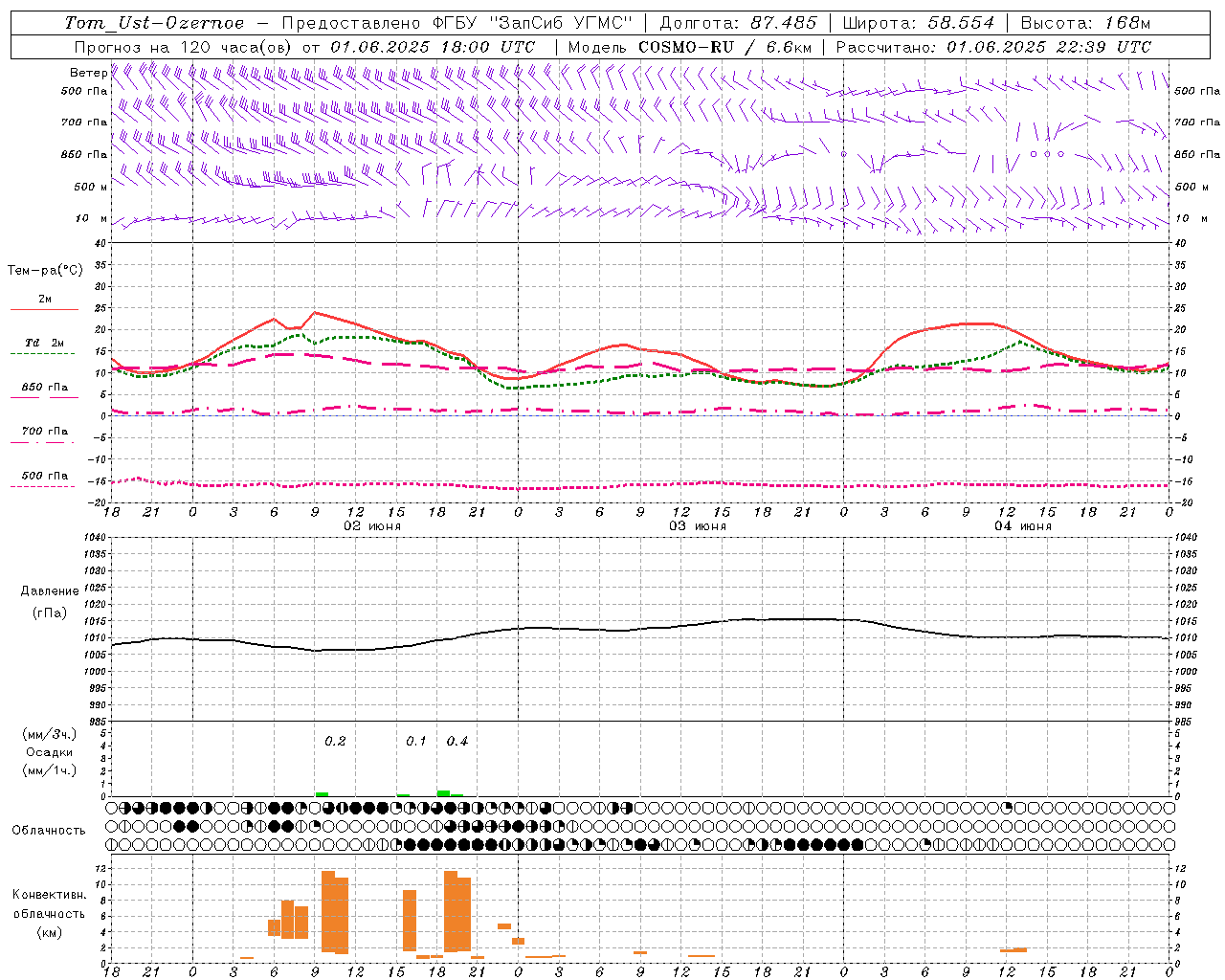Viewport: 1225px width, 980px height.
Task: Click the 04 июня date label
Action: pos(1022,526)
